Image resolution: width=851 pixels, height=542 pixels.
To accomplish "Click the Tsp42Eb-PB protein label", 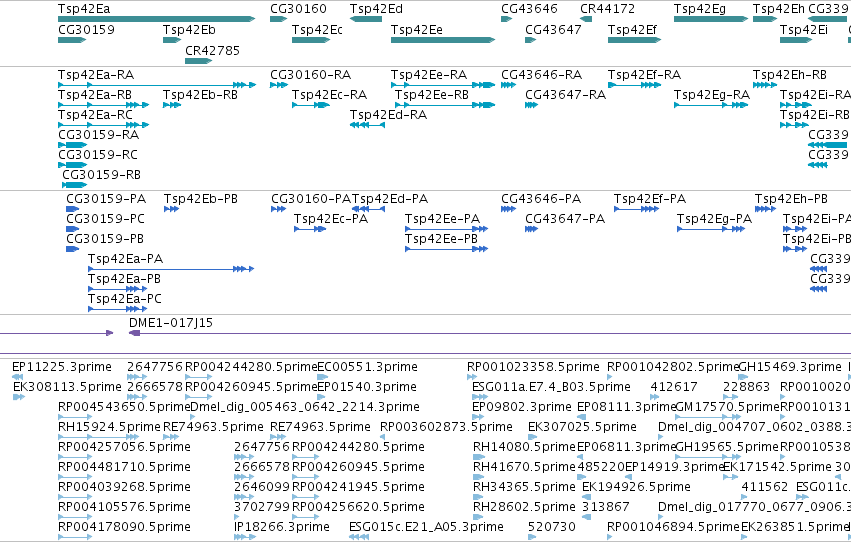I will coord(201,199).
